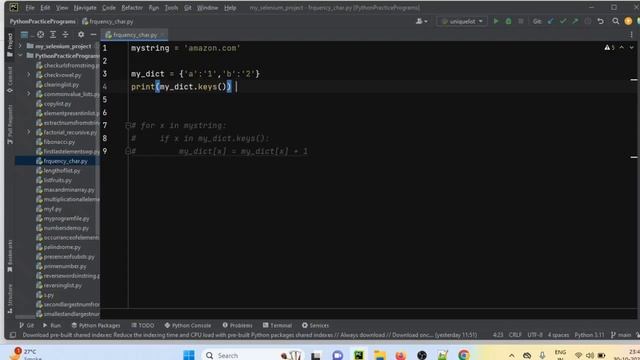
Task: Run the uniquelist configuration with green play
Action: tap(496, 21)
